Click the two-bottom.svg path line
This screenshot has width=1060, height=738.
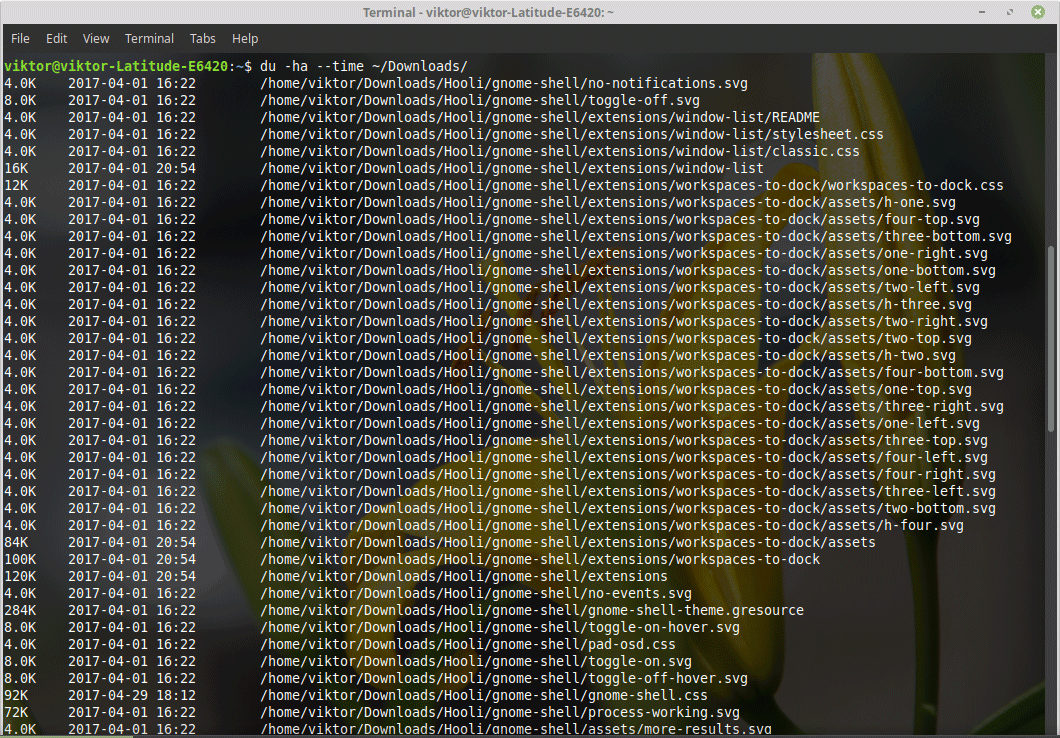[628, 508]
